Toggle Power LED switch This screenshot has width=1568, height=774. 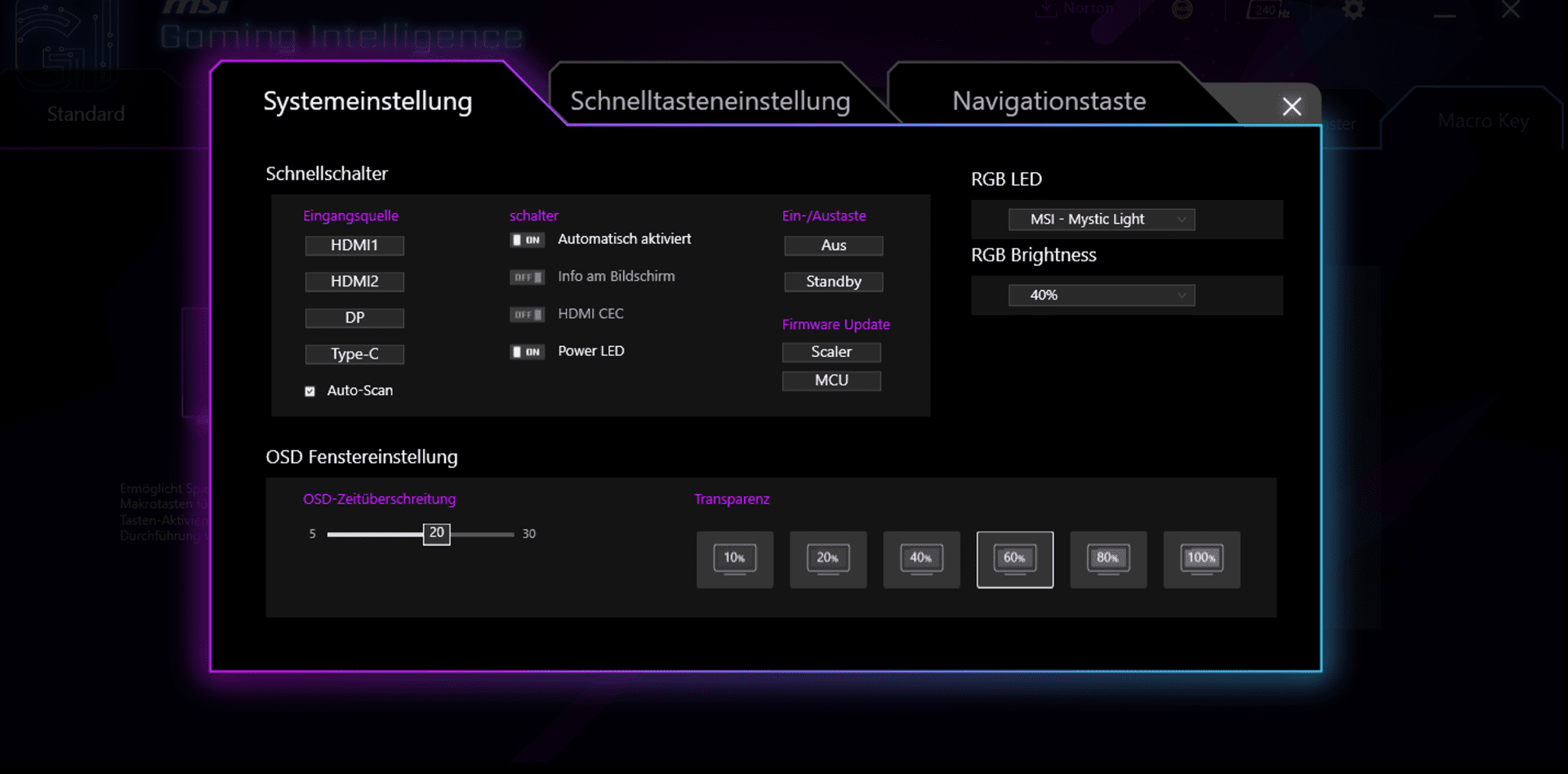click(x=527, y=352)
